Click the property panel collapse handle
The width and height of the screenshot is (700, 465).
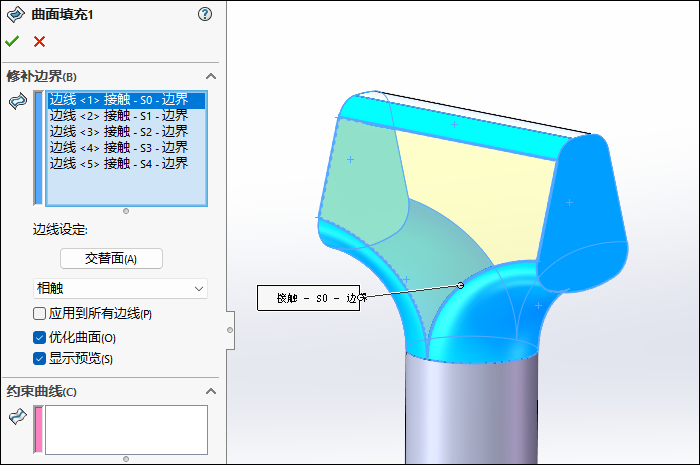pyautogui.click(x=229, y=329)
